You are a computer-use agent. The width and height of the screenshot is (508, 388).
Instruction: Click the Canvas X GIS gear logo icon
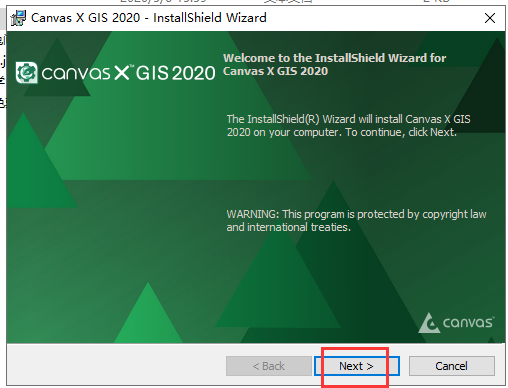click(x=27, y=73)
